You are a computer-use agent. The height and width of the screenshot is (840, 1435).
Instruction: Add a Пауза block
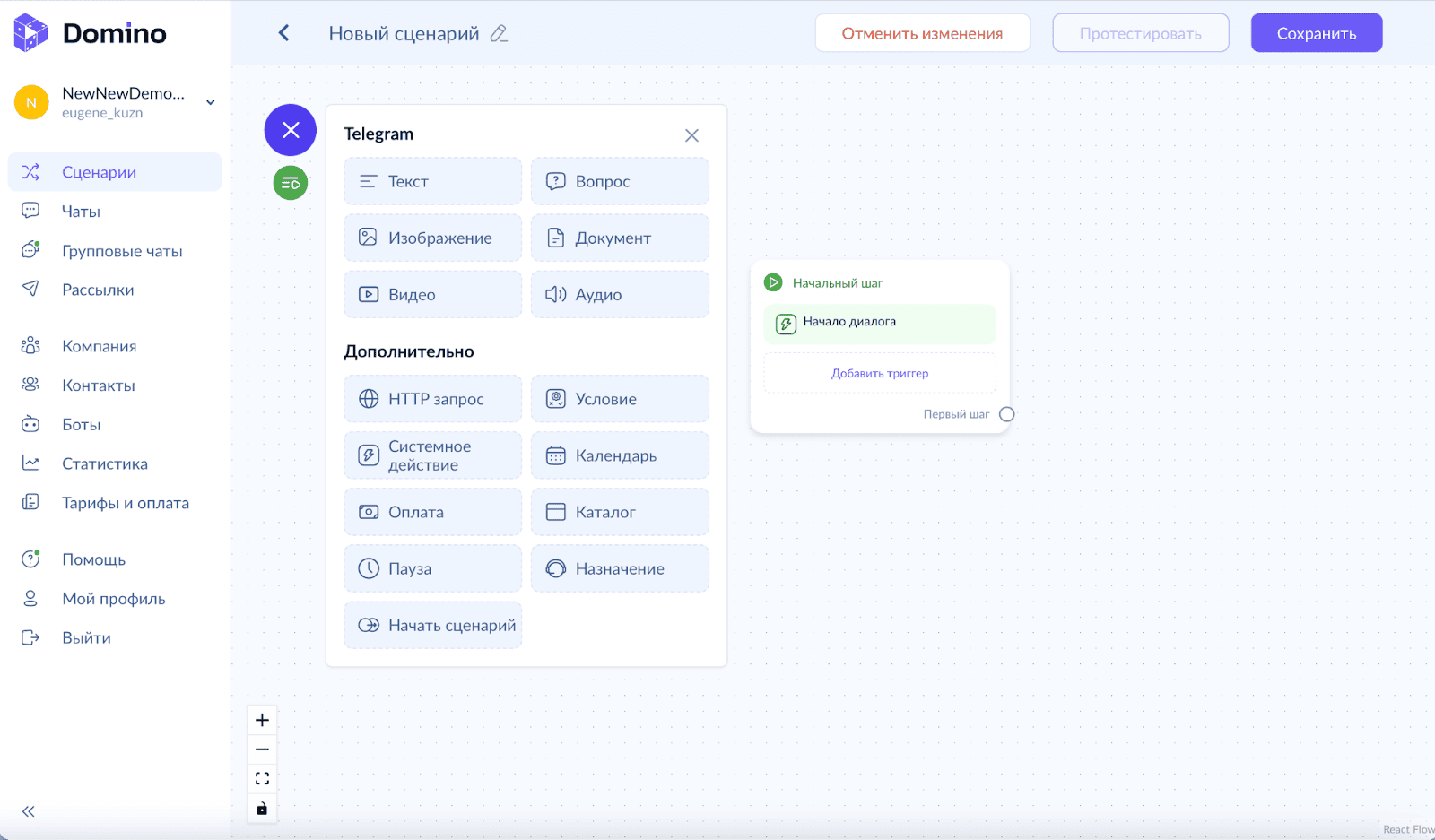pos(432,568)
